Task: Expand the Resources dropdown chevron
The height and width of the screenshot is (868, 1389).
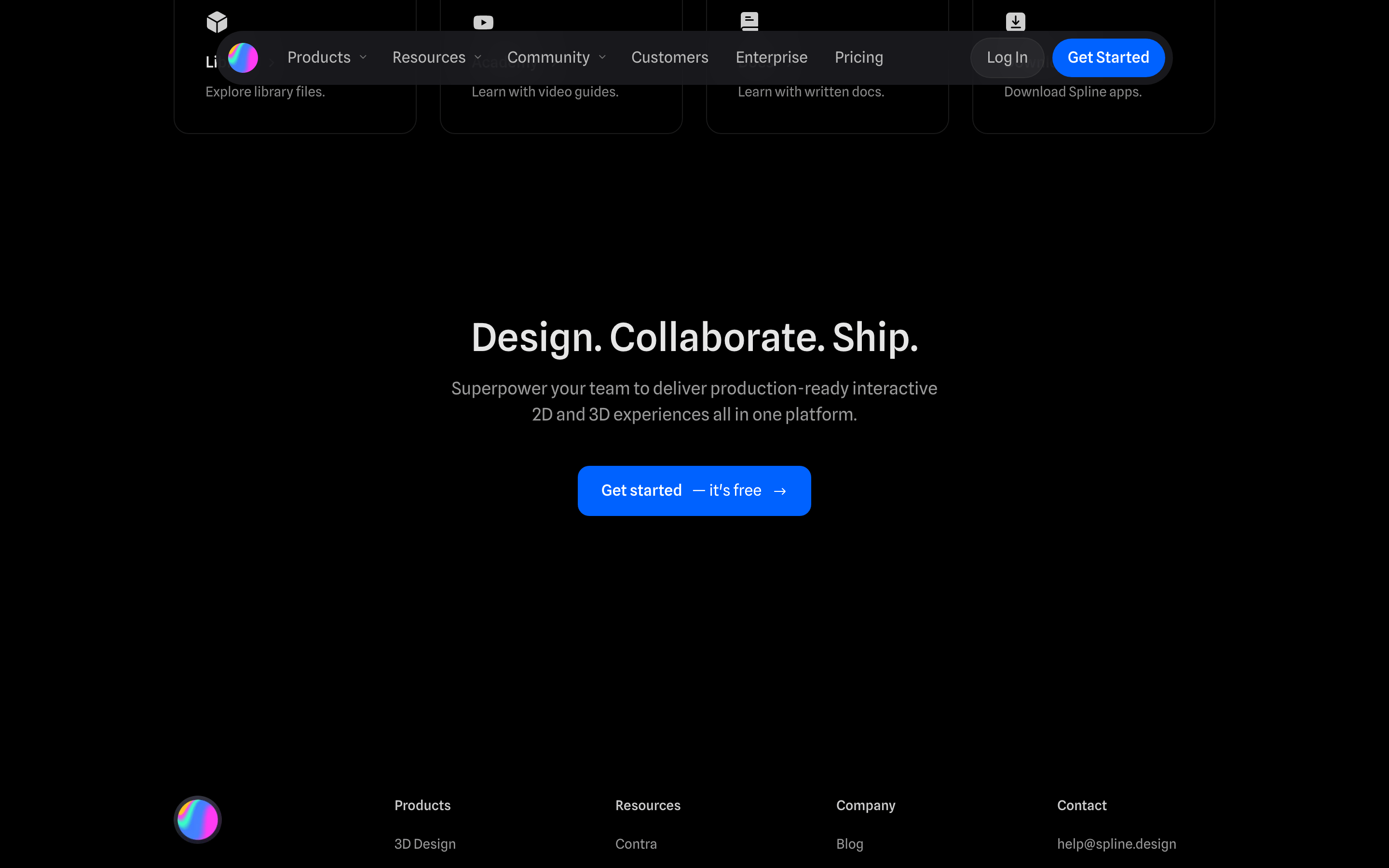Action: tap(477, 57)
